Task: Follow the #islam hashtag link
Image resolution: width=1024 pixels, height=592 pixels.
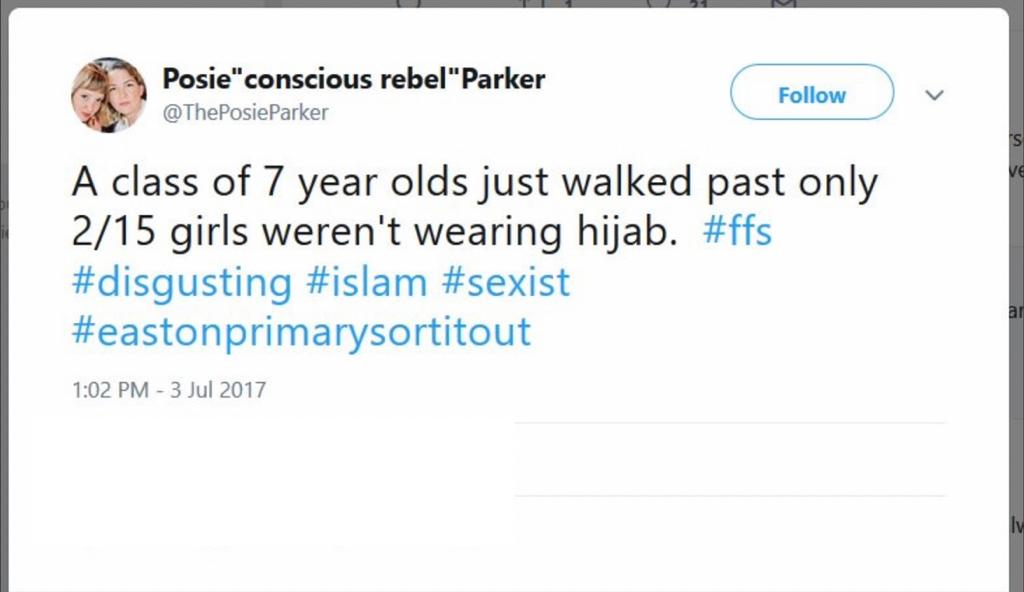Action: click(366, 282)
